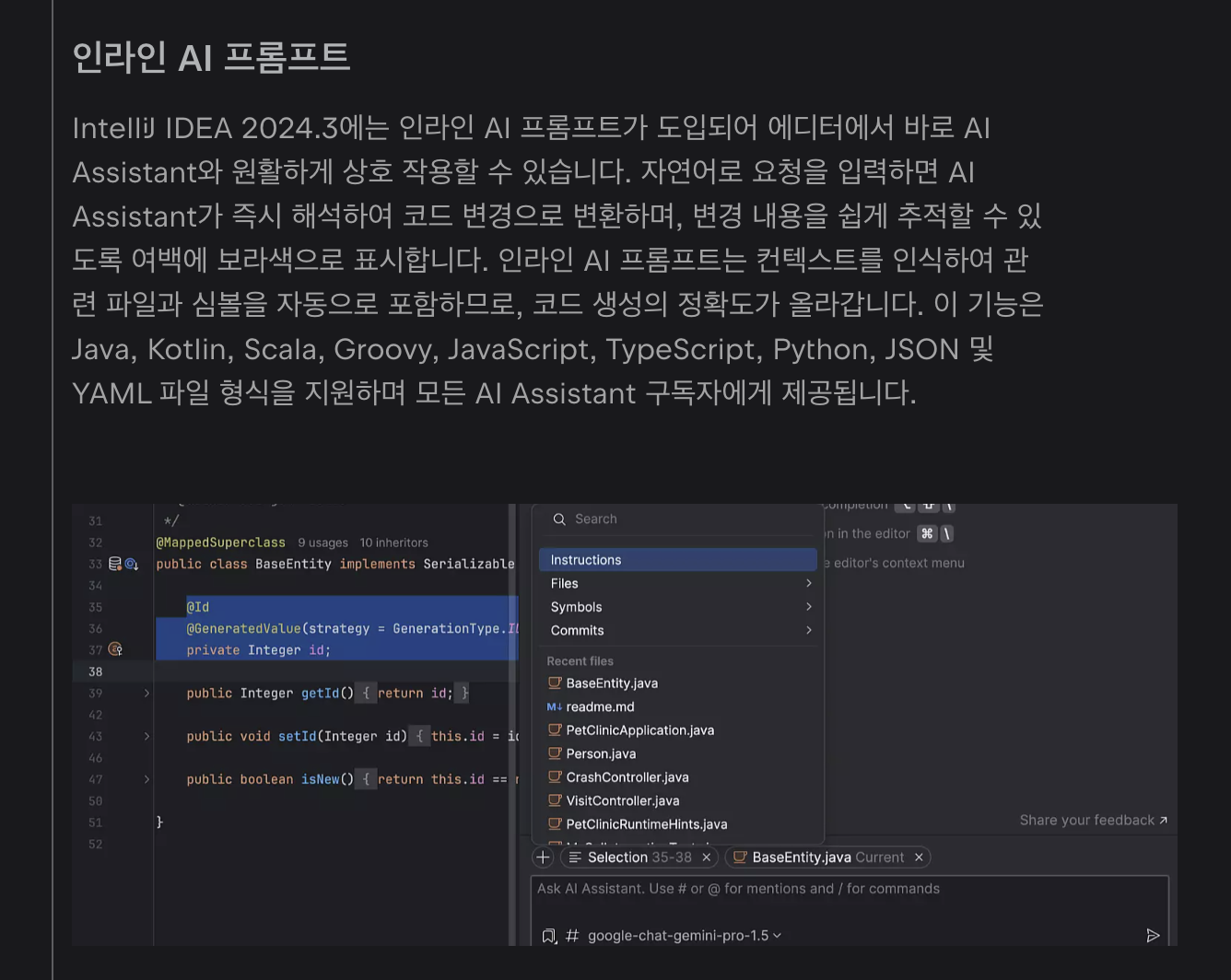Click the send arrow in AI chat
Image resolution: width=1231 pixels, height=980 pixels.
[x=1153, y=936]
